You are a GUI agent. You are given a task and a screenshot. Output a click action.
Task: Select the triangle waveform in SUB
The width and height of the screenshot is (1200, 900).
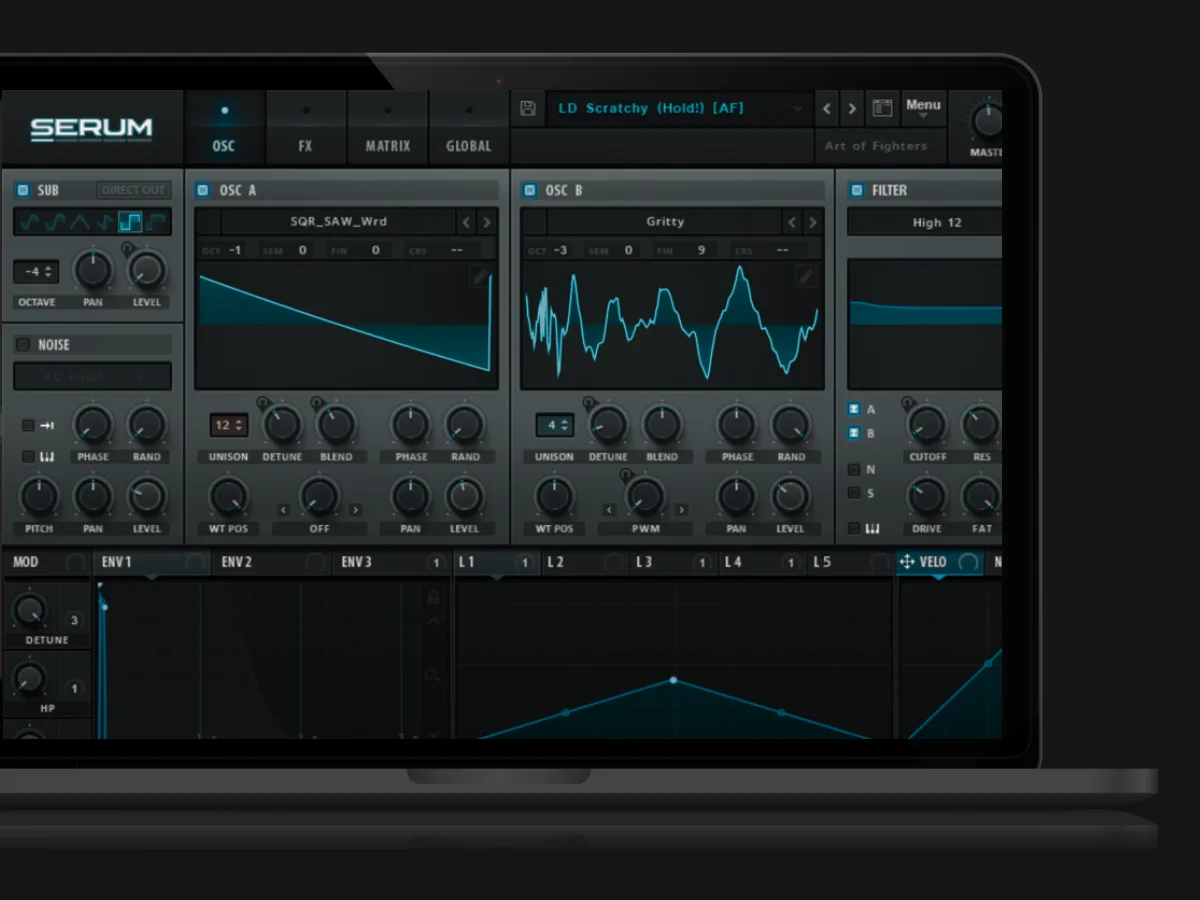(79, 222)
